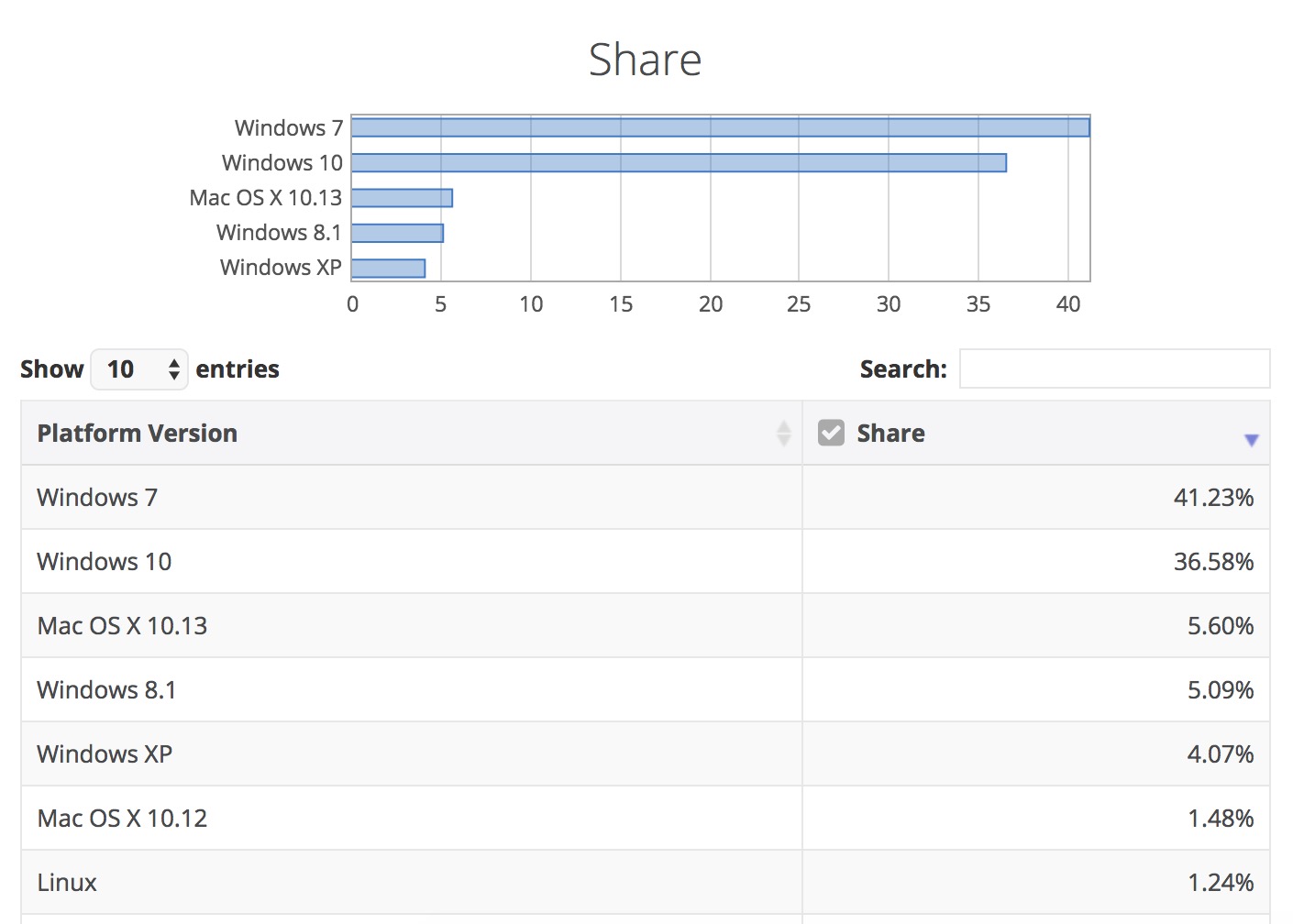Click the Windows 7 bar in chart
Viewport: 1293px width, 924px height.
pyautogui.click(x=720, y=127)
